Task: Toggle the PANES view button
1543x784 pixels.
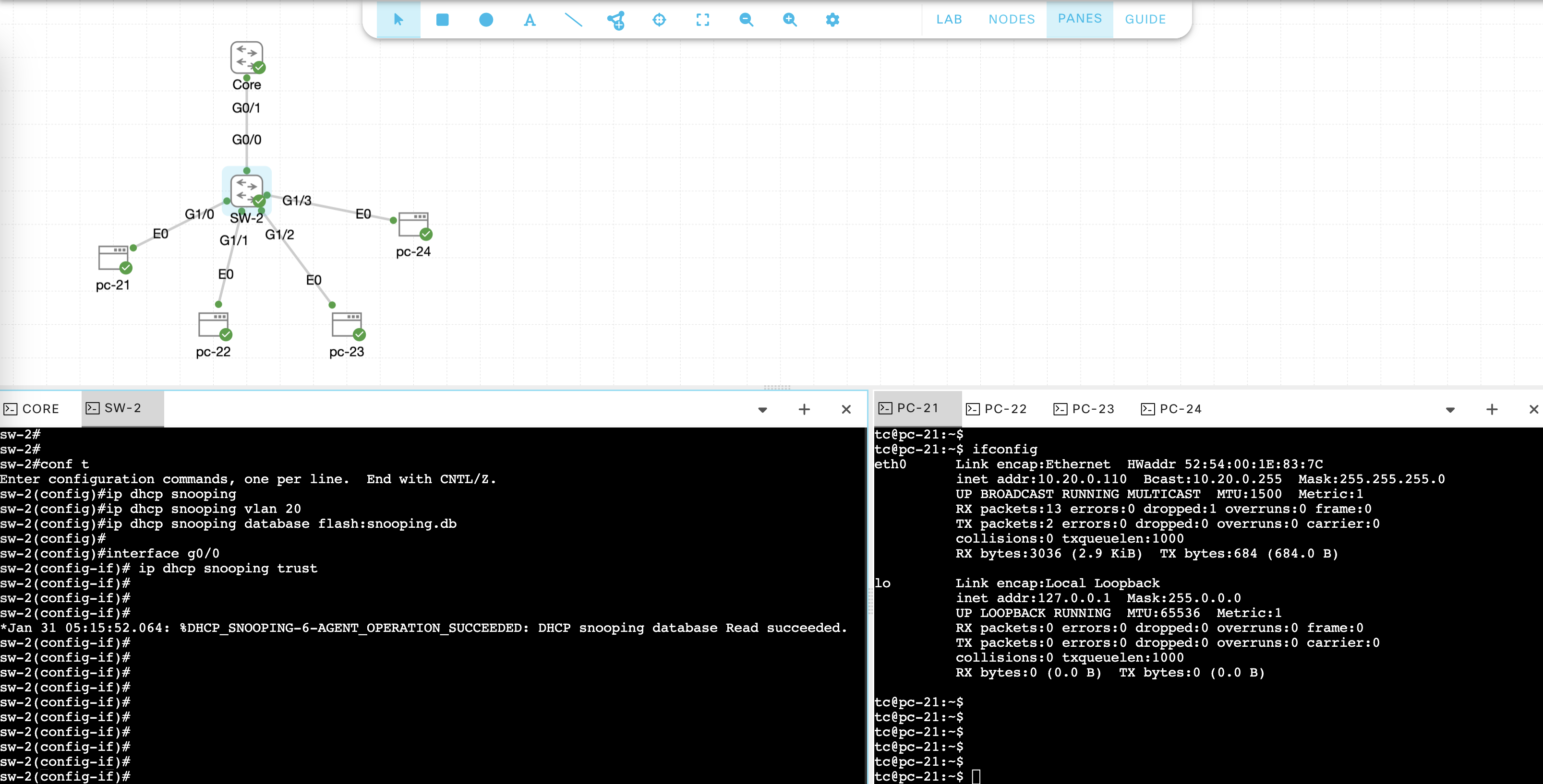Action: [1079, 19]
